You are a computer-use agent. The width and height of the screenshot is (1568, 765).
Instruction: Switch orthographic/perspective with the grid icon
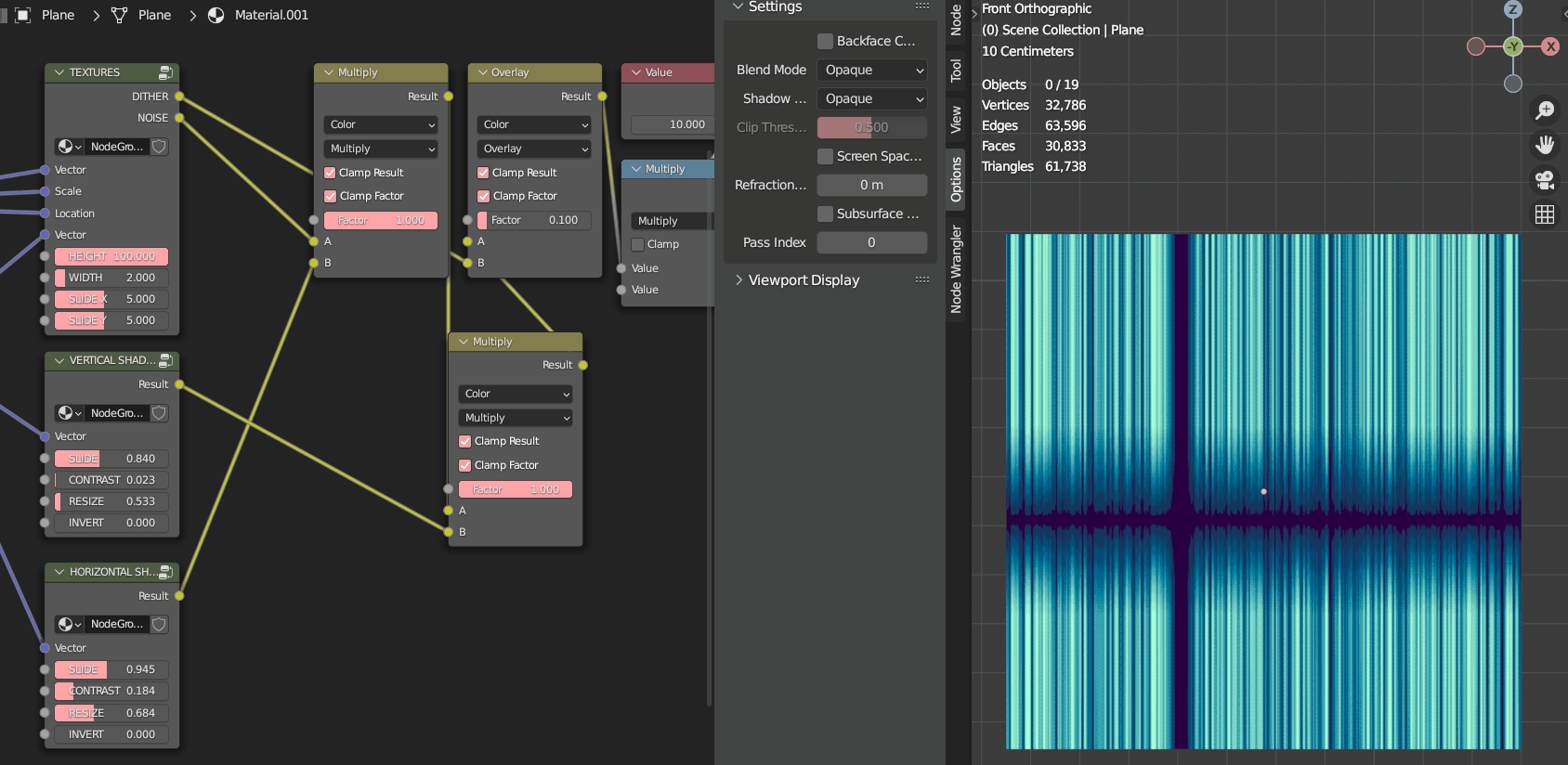1545,214
